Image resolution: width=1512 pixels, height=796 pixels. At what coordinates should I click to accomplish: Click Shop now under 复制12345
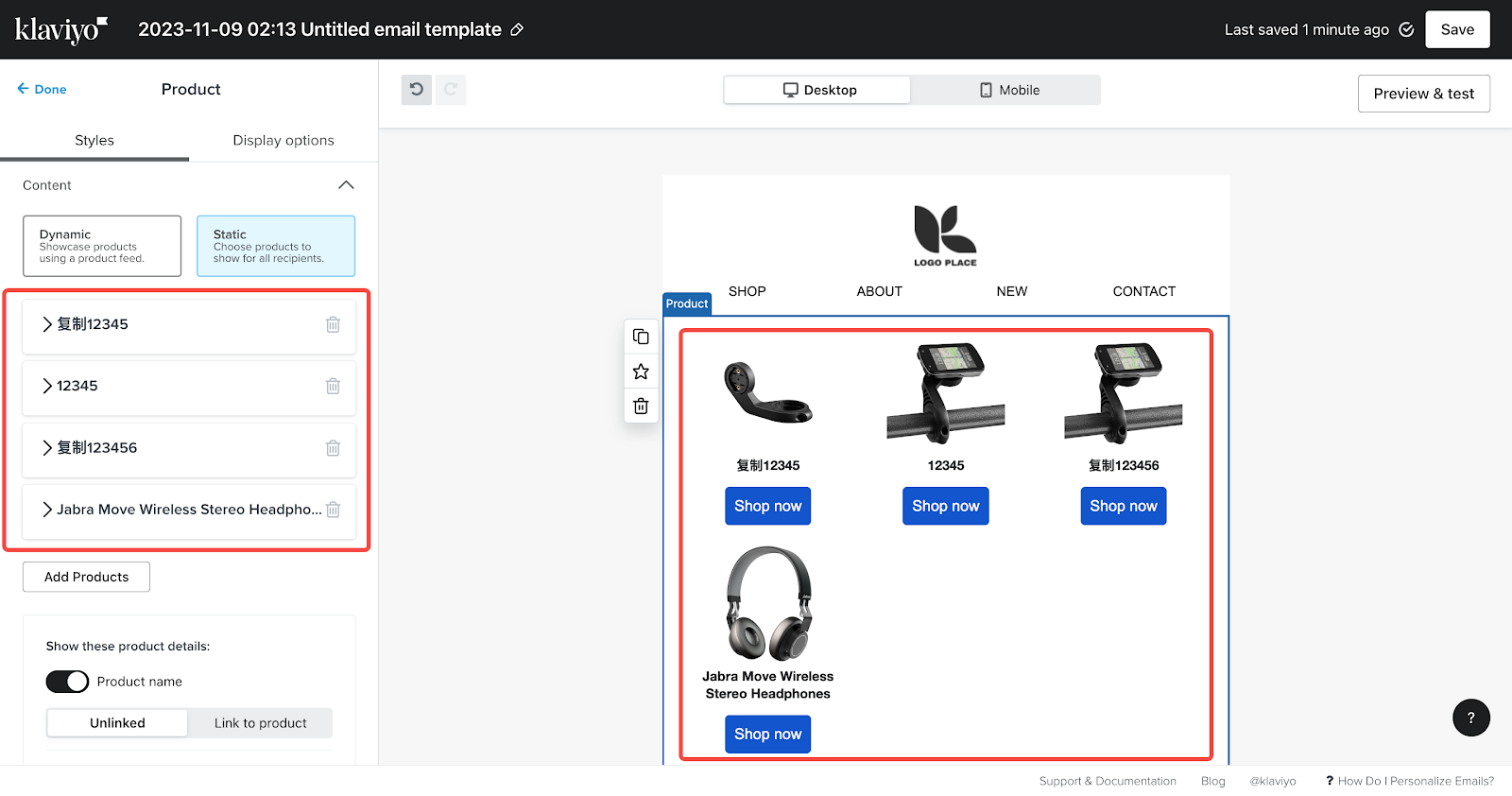coord(768,506)
